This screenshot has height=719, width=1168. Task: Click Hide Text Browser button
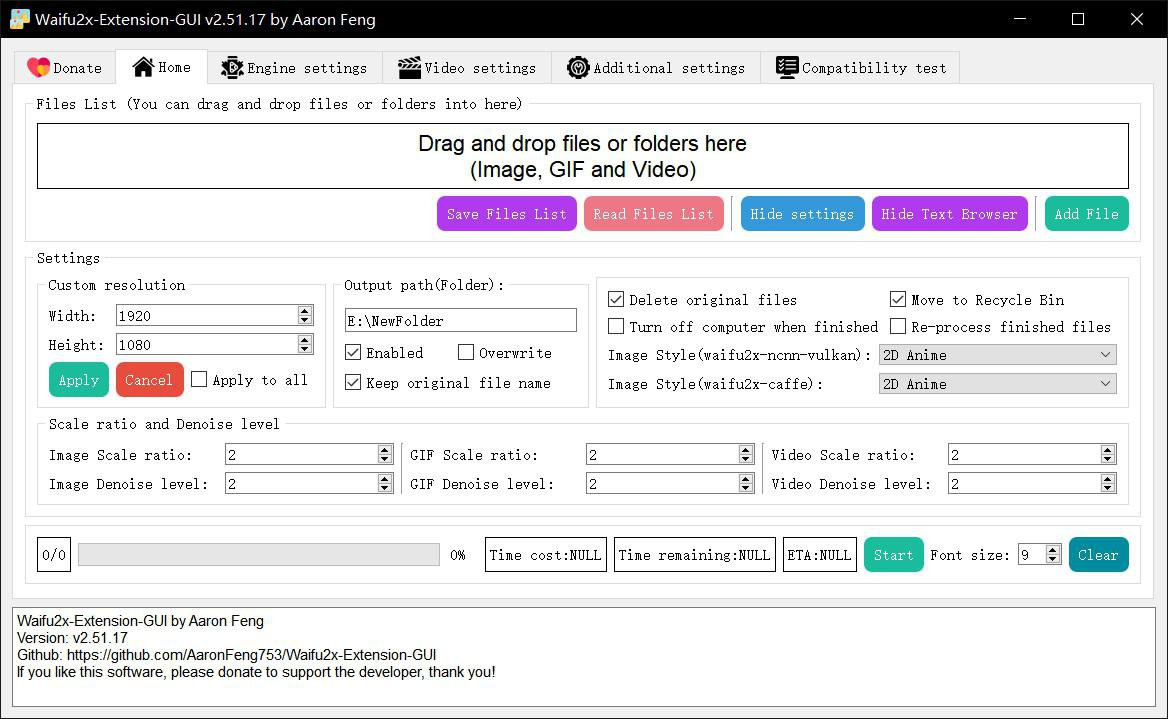coord(950,214)
